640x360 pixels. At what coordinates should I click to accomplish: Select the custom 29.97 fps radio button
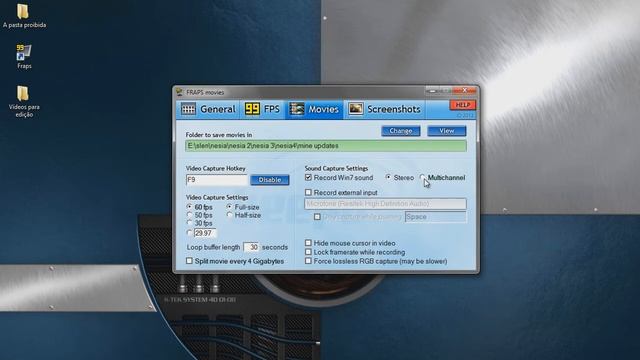click(x=189, y=233)
